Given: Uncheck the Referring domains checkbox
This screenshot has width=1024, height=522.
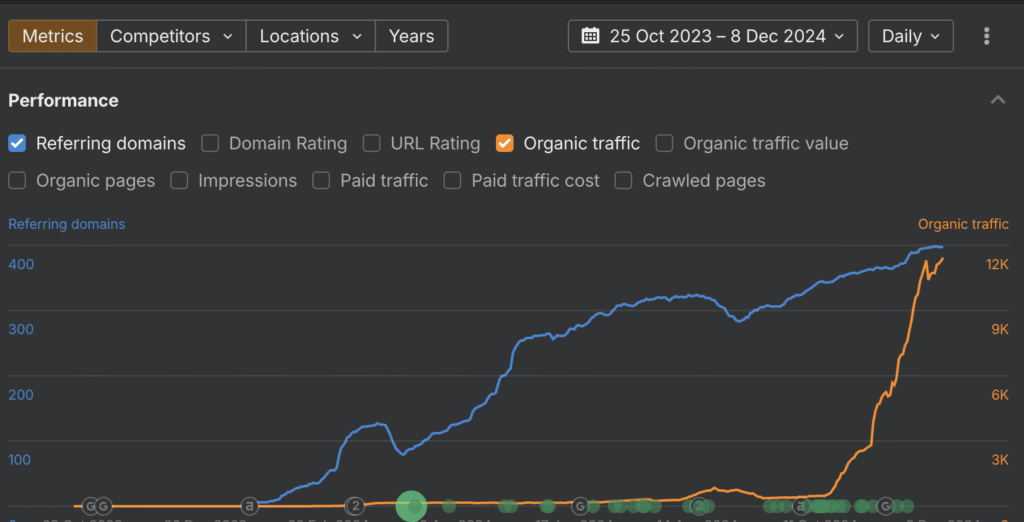Looking at the screenshot, I should coord(17,143).
